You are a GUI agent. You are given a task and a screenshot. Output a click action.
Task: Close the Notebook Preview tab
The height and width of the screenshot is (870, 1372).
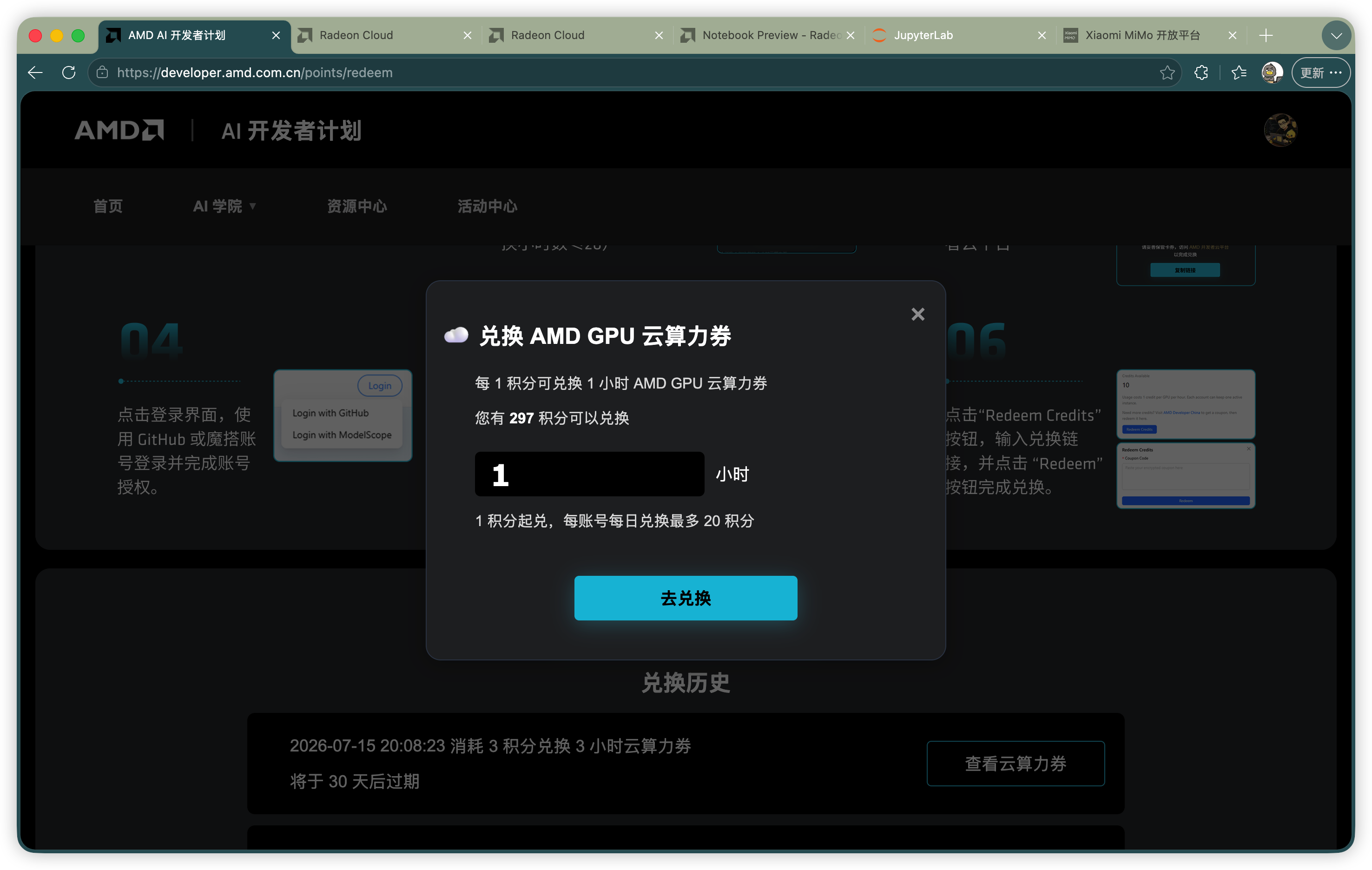[x=850, y=35]
